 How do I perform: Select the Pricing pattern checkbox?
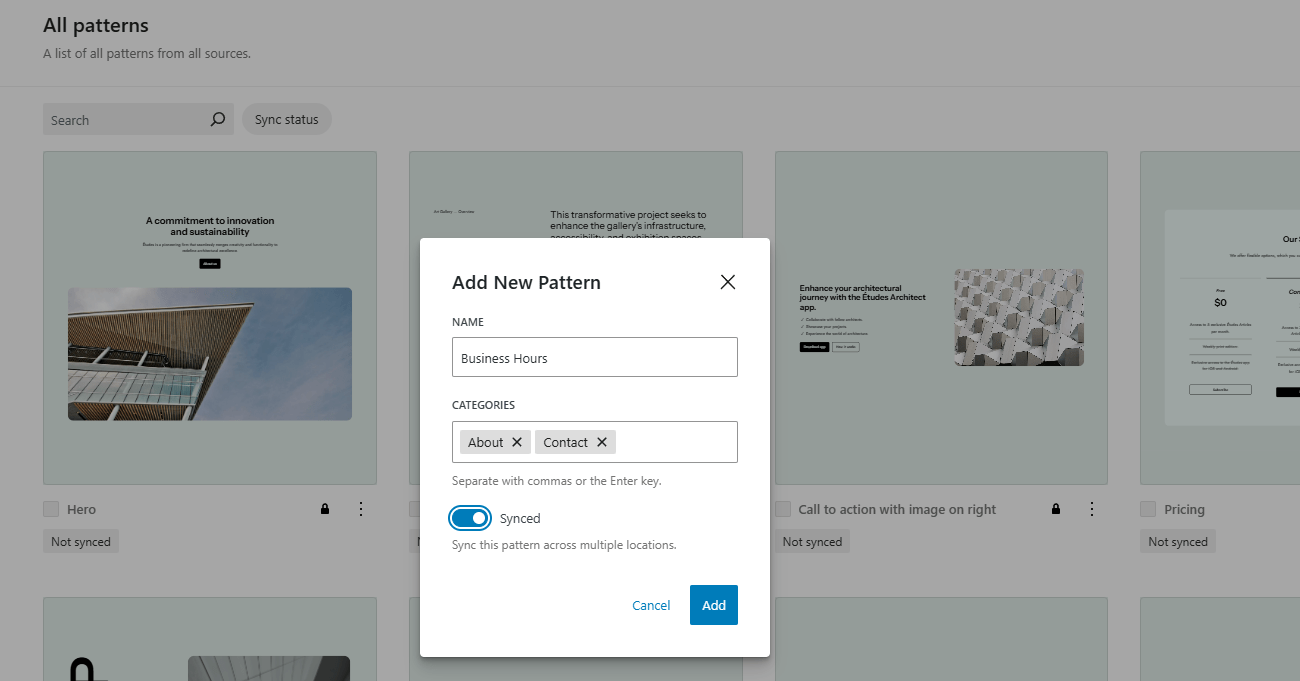coord(1147,509)
